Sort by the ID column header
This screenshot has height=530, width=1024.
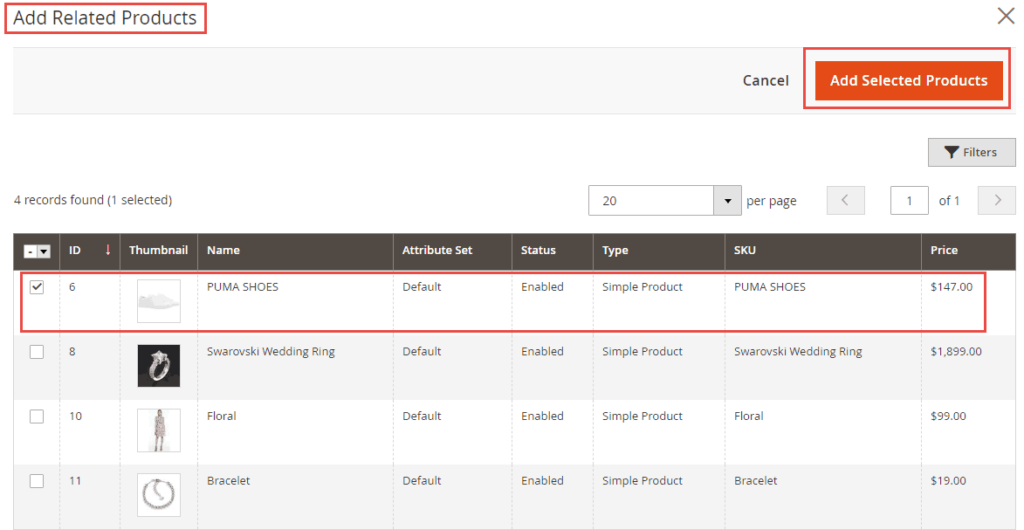[x=89, y=251]
